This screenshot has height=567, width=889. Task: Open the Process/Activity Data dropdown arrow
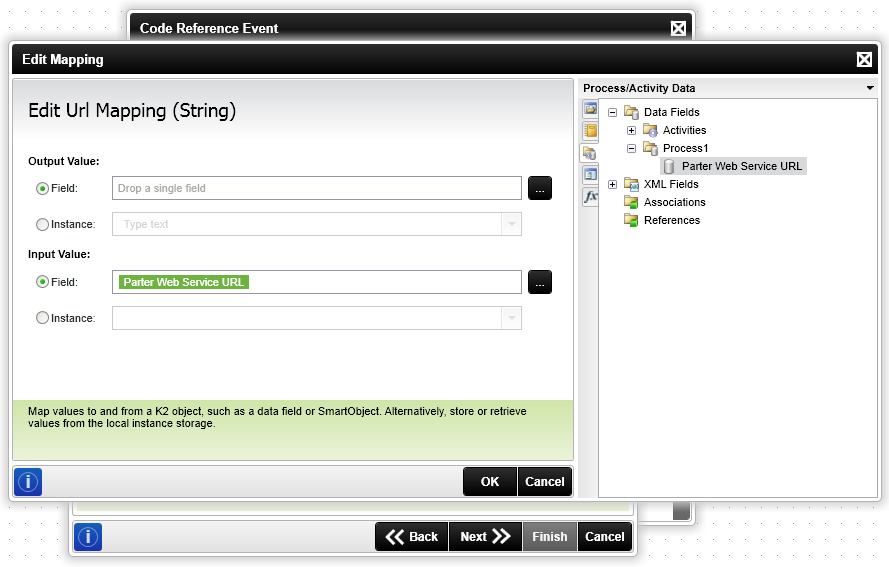[x=870, y=88]
